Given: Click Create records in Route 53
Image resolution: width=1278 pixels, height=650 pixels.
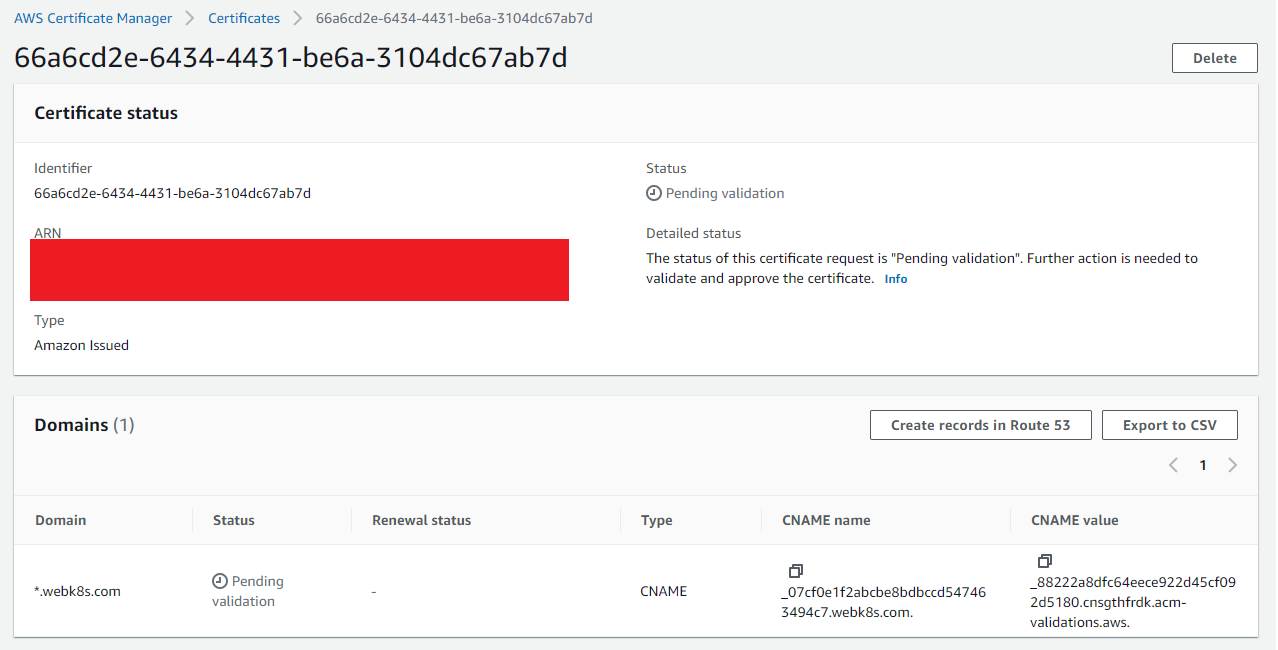Looking at the screenshot, I should pos(980,424).
